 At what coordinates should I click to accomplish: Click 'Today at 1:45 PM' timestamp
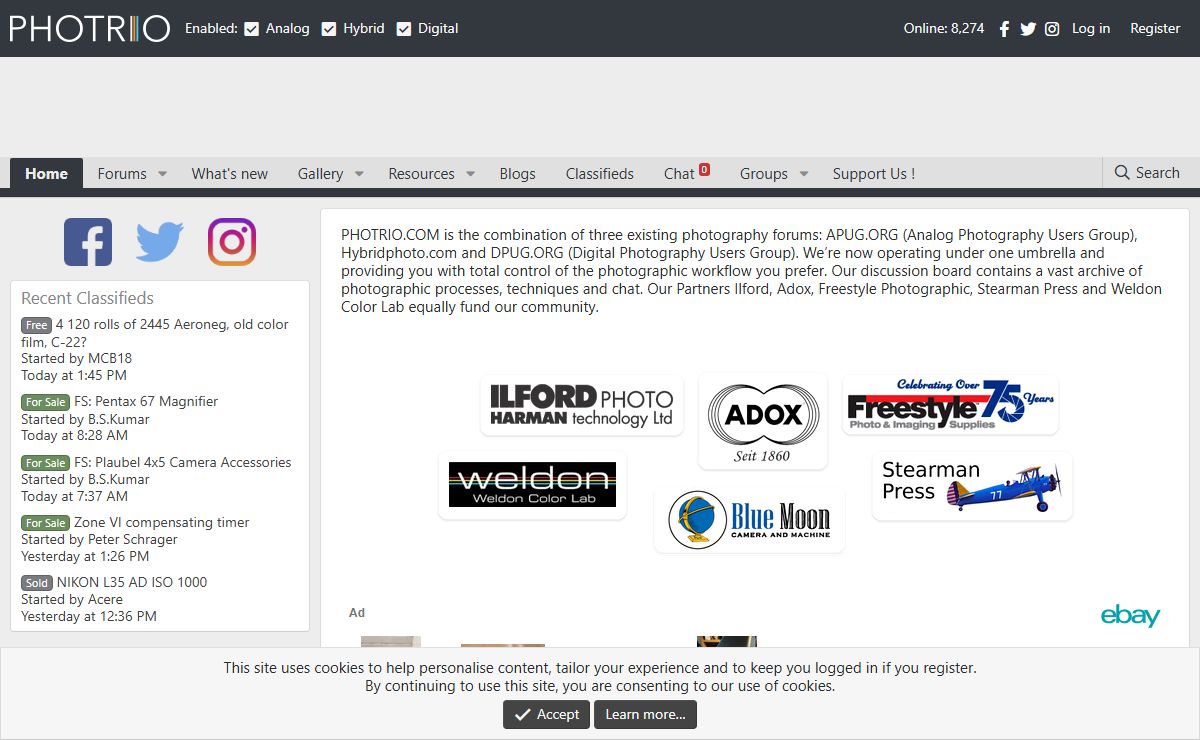pyautogui.click(x=74, y=375)
